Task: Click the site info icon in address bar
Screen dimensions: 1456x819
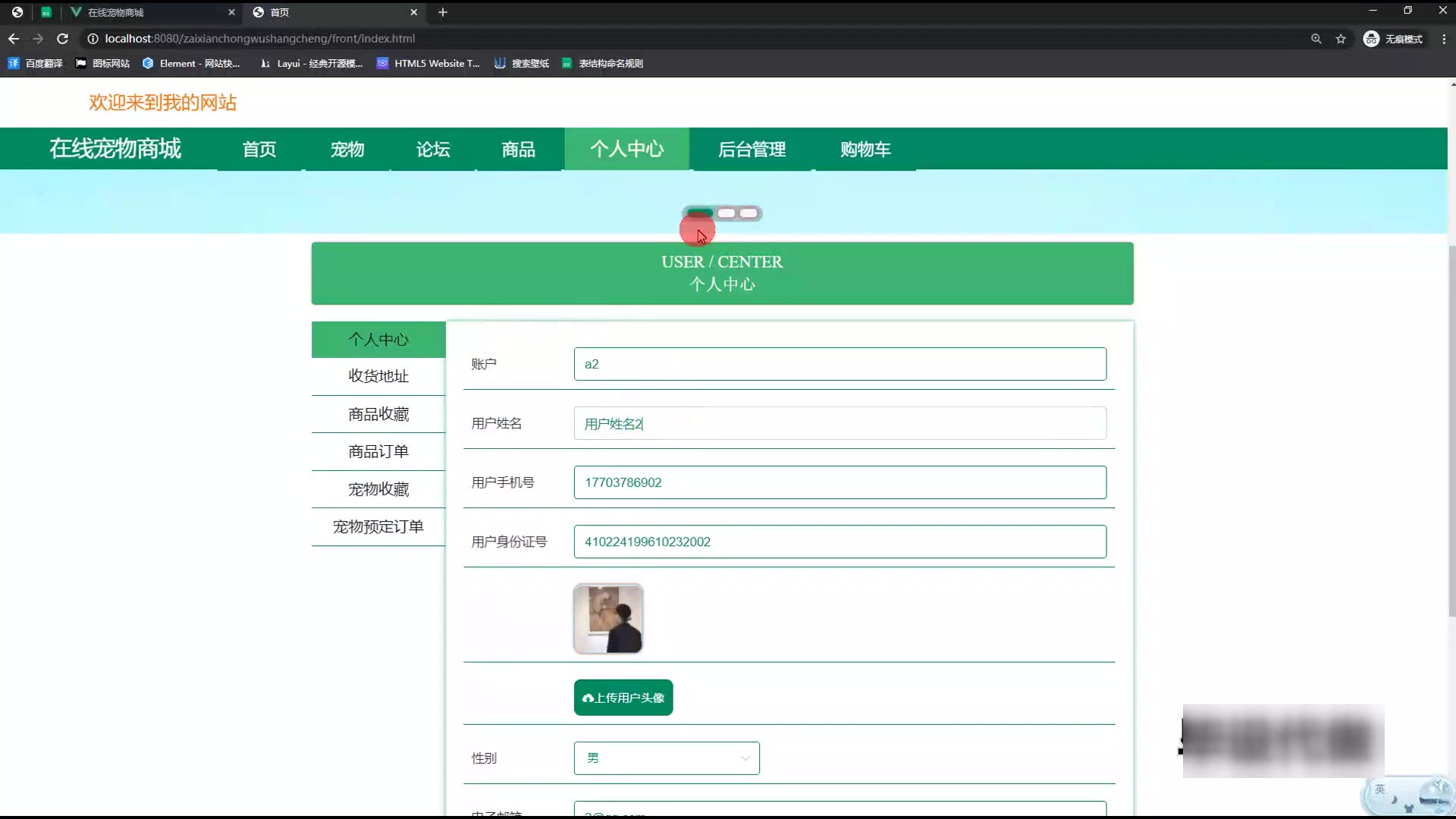Action: coord(93,39)
